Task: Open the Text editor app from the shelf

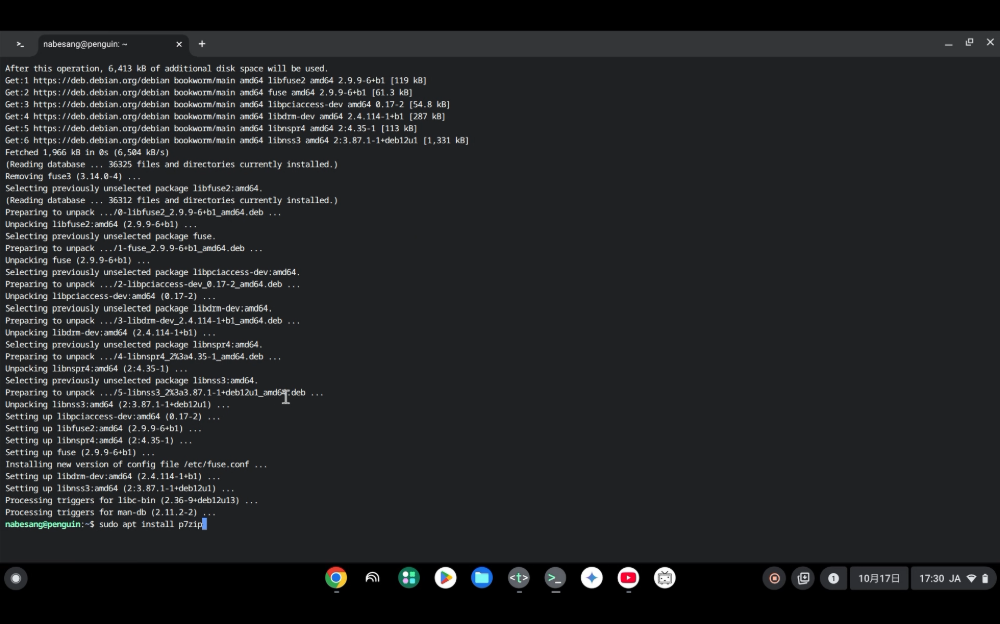Action: pyautogui.click(x=519, y=578)
